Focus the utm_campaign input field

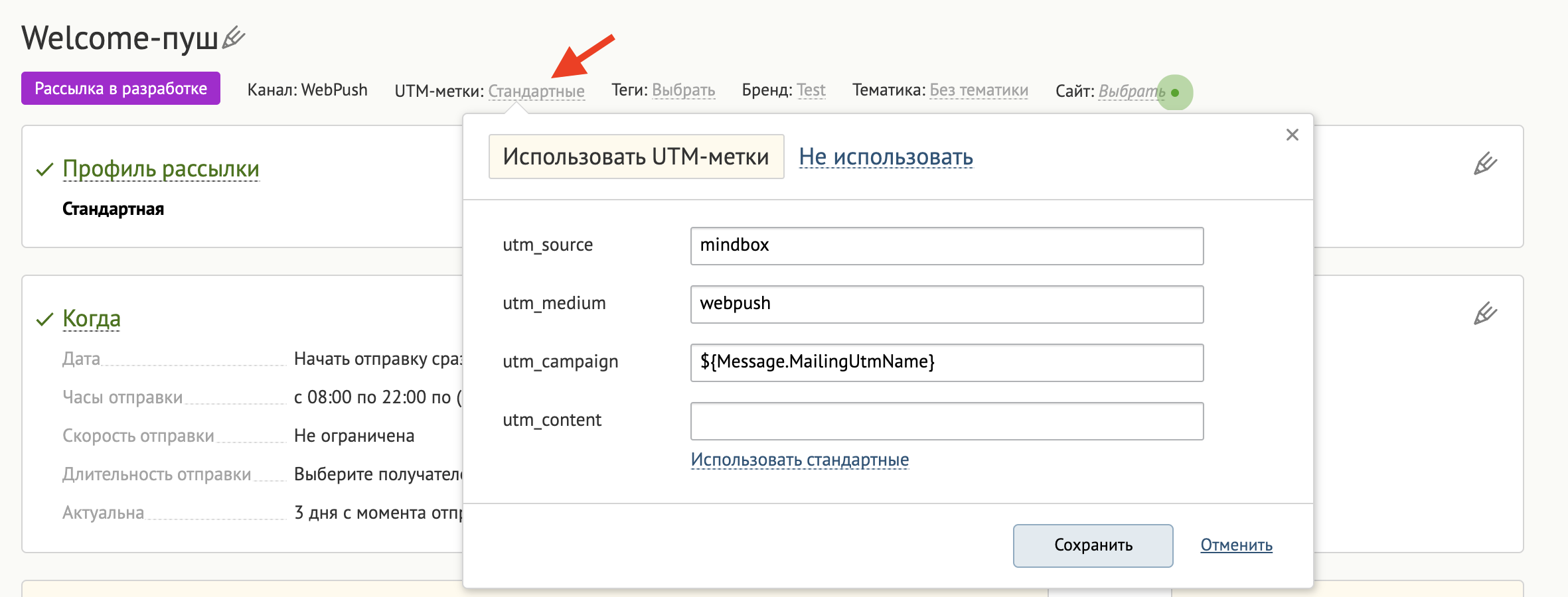click(x=947, y=363)
